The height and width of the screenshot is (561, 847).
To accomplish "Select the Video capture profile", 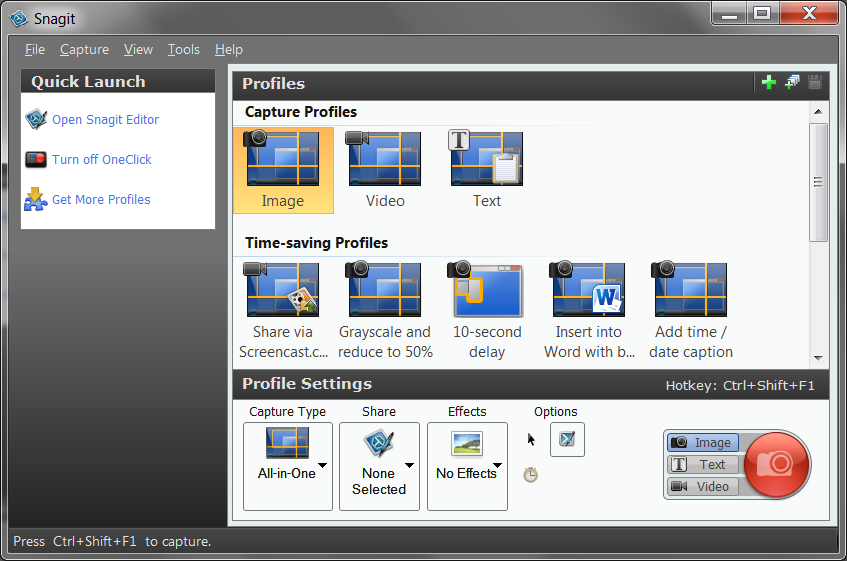I will [385, 171].
